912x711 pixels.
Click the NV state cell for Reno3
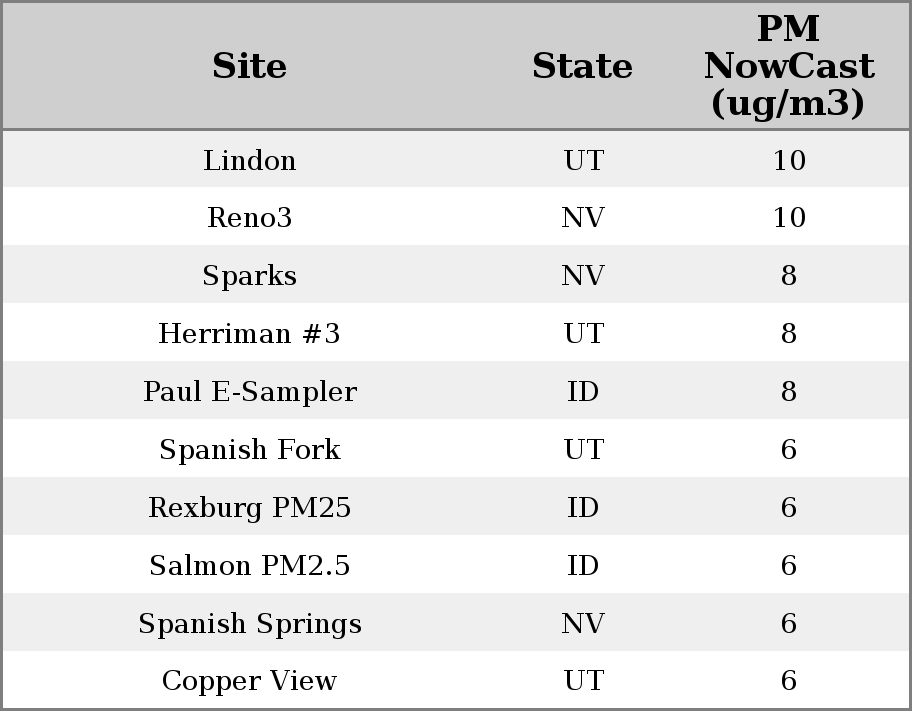(583, 218)
